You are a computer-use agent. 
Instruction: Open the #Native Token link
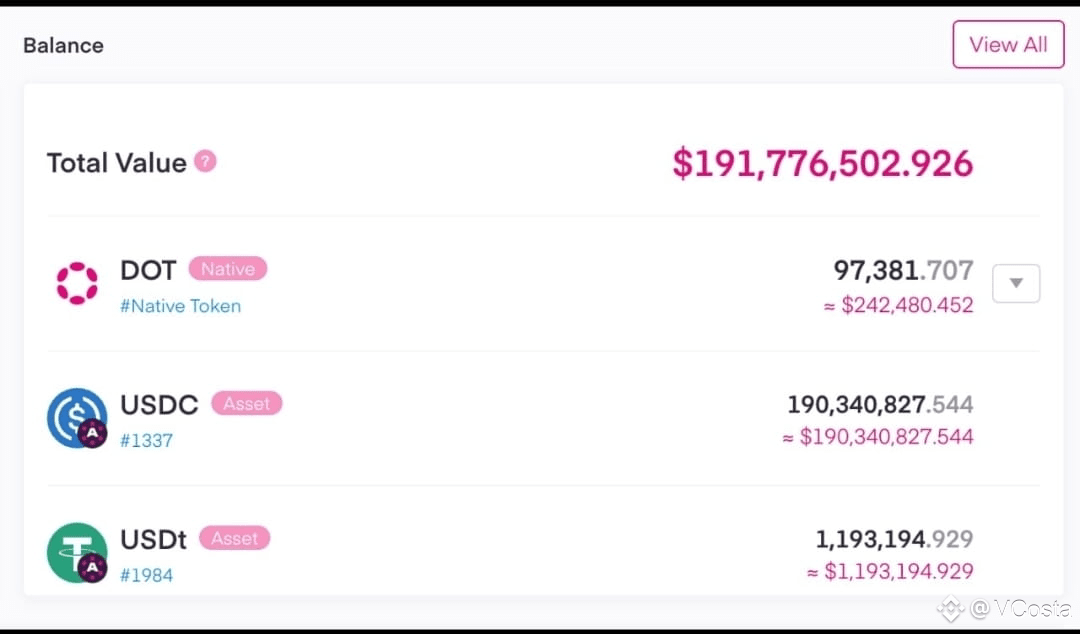point(180,306)
